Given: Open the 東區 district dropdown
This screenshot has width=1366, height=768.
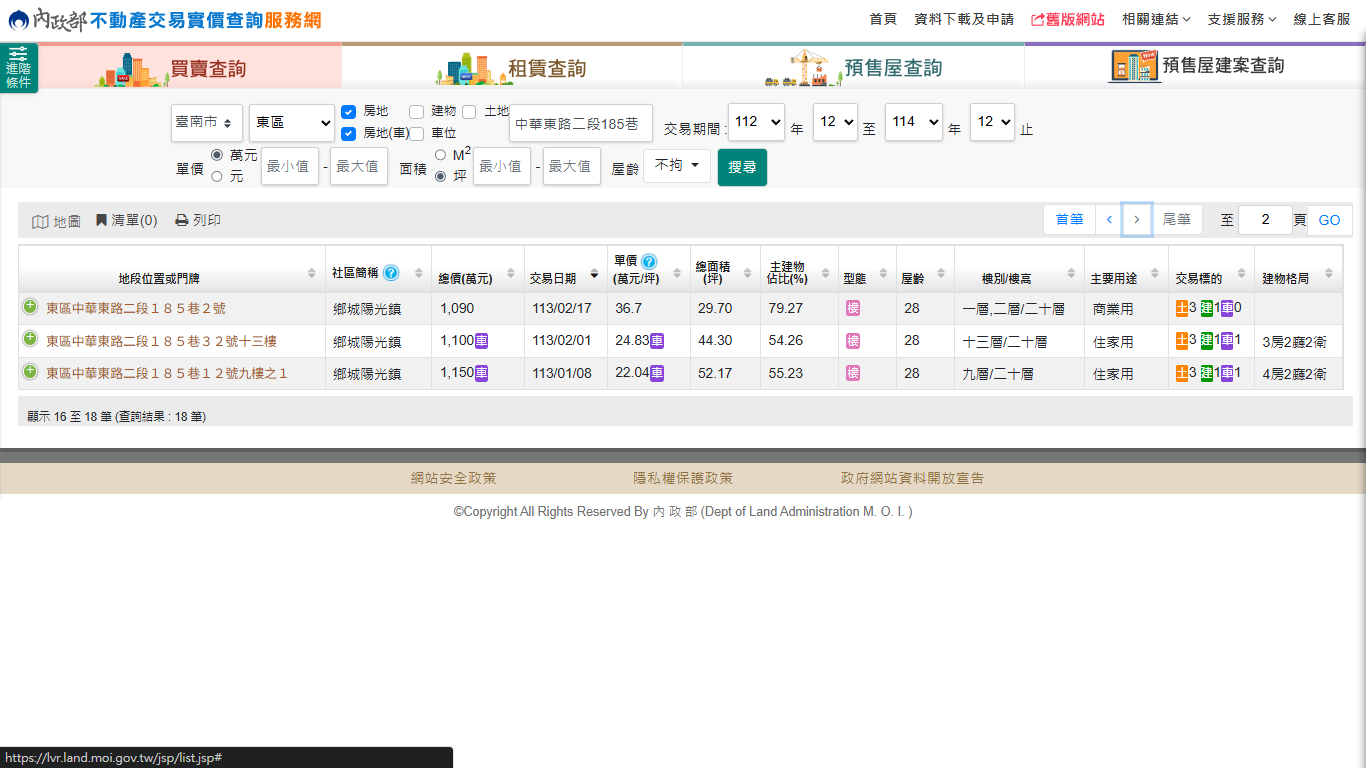Looking at the screenshot, I should (292, 122).
